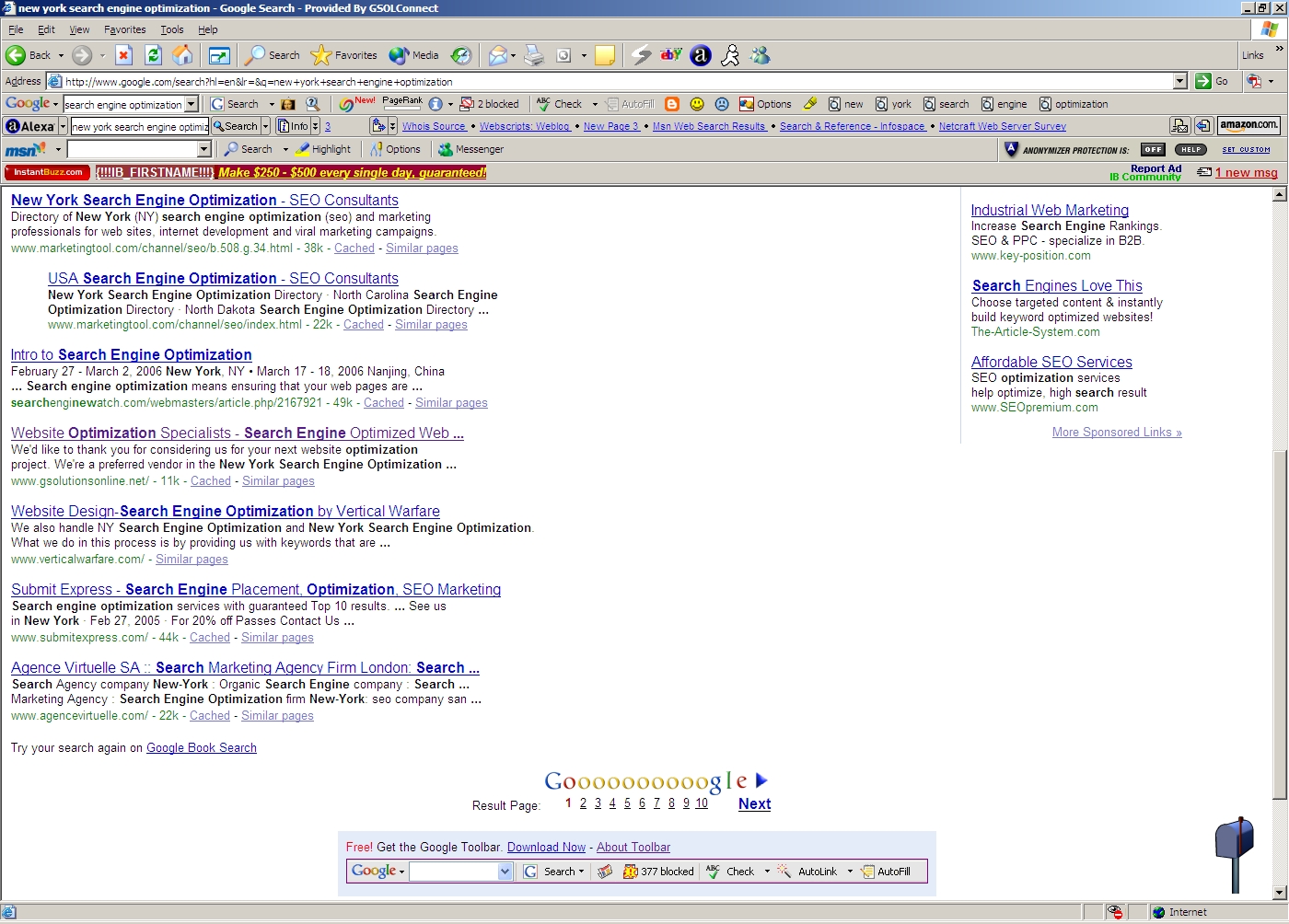
Task: Open the Favorites star button
Action: 344,55
